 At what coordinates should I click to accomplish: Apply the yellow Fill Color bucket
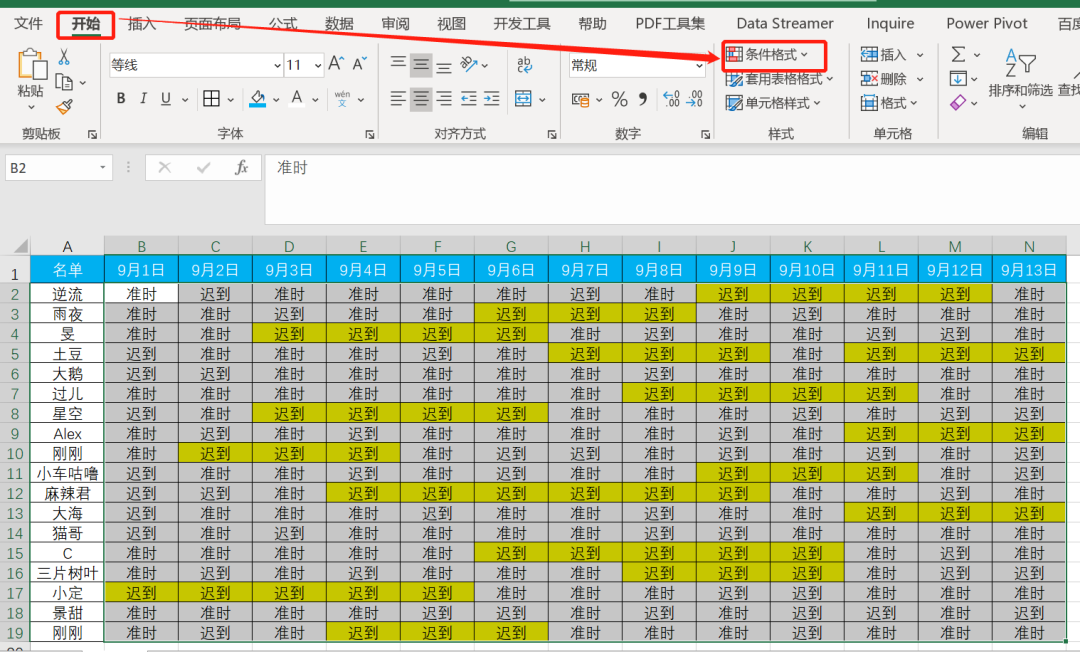click(258, 98)
